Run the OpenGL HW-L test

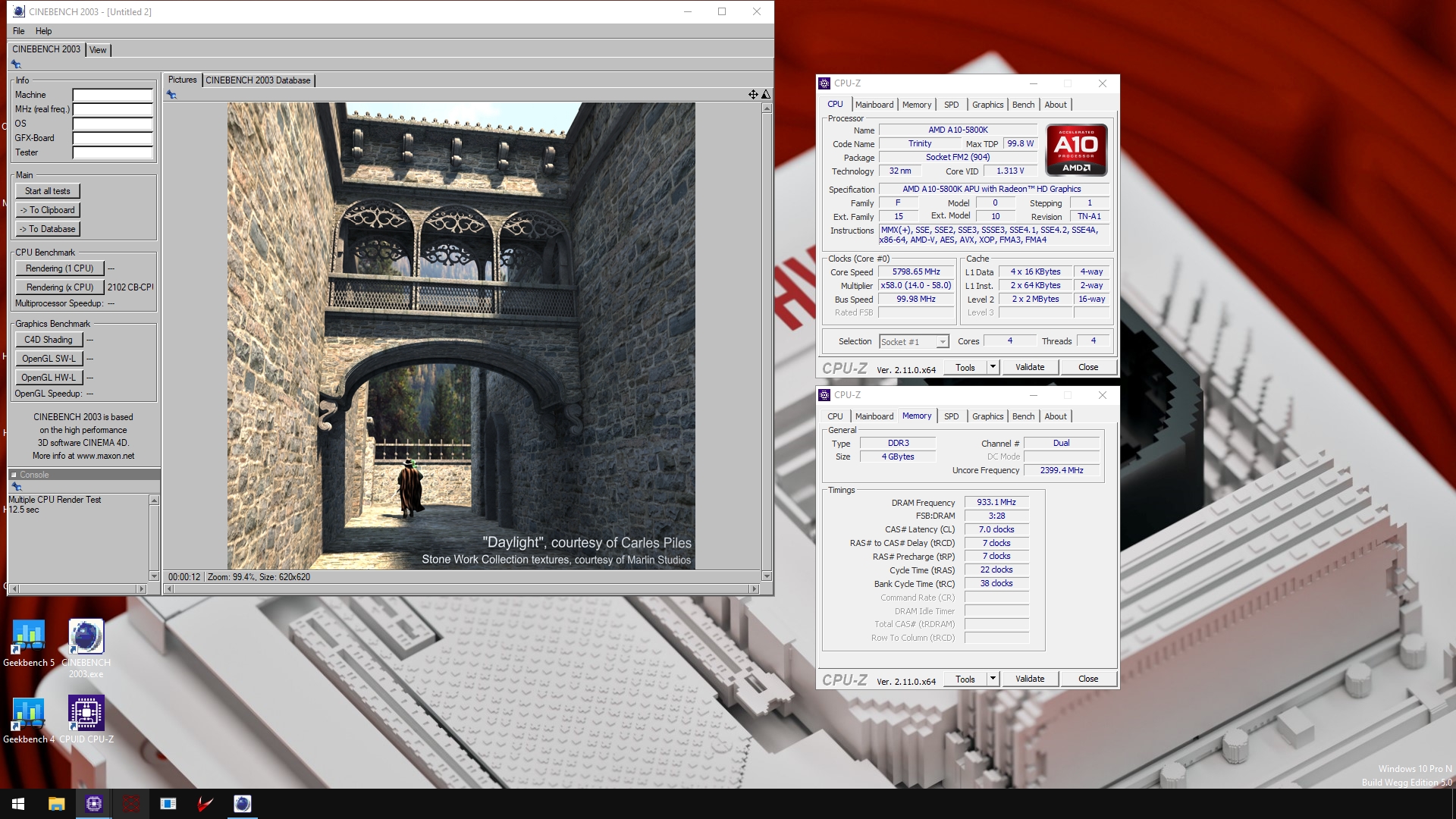coord(49,378)
